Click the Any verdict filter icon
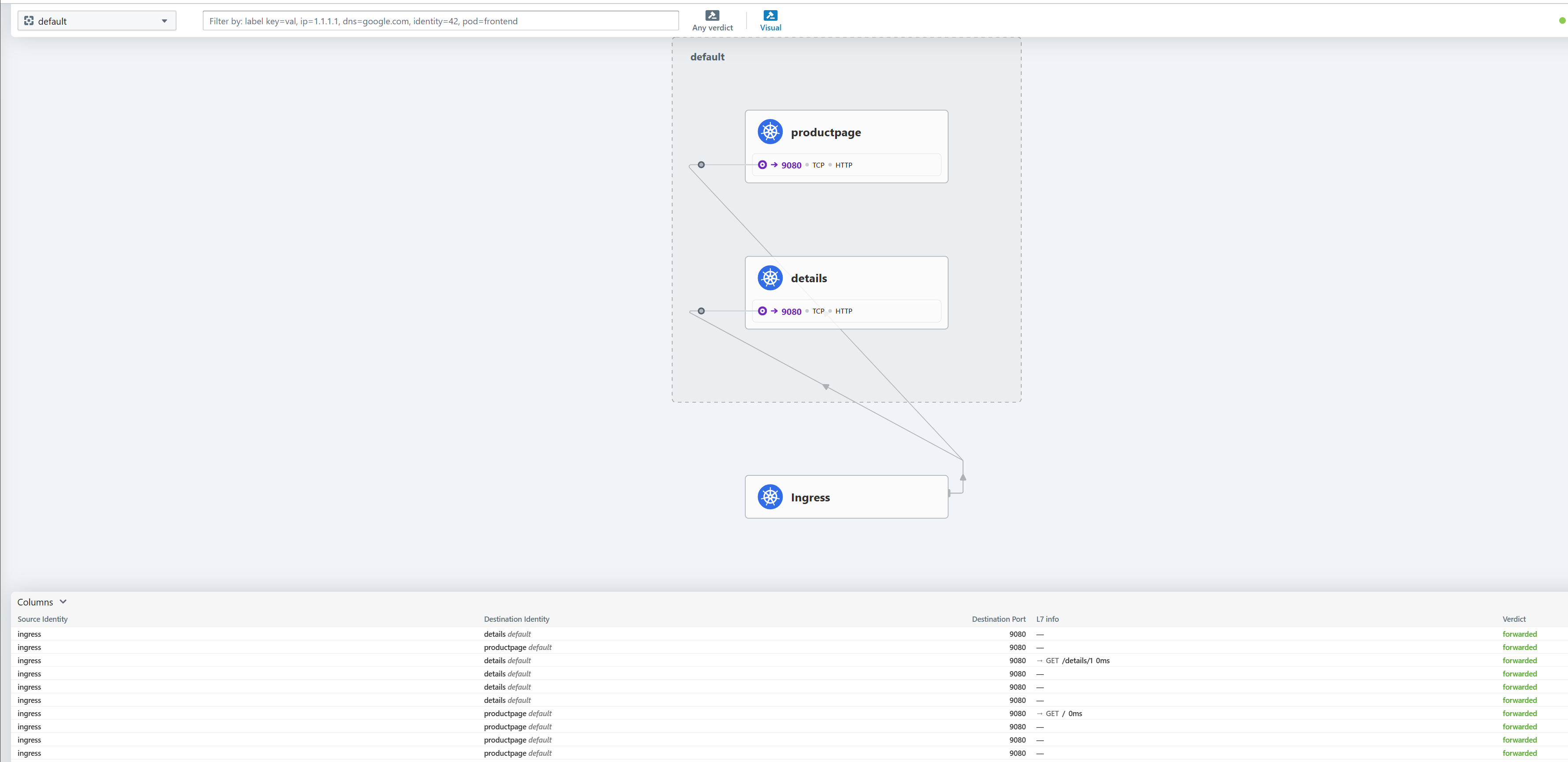The height and width of the screenshot is (762, 1568). (x=712, y=15)
